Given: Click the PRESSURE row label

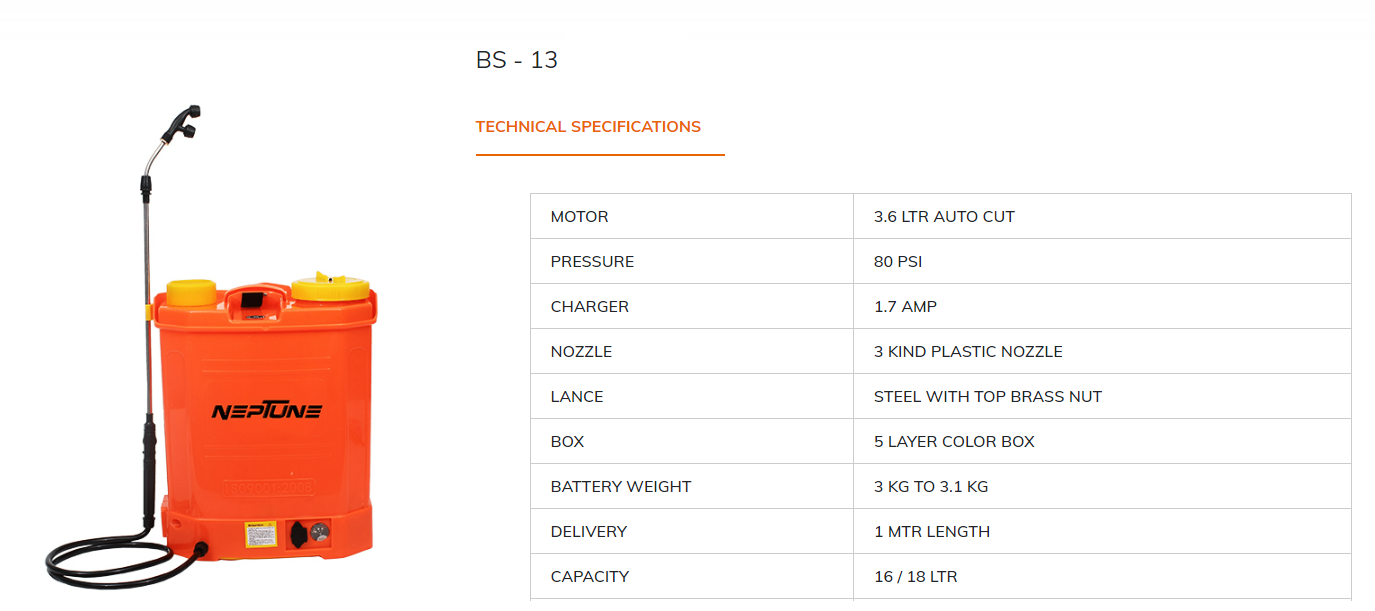Looking at the screenshot, I should [592, 262].
